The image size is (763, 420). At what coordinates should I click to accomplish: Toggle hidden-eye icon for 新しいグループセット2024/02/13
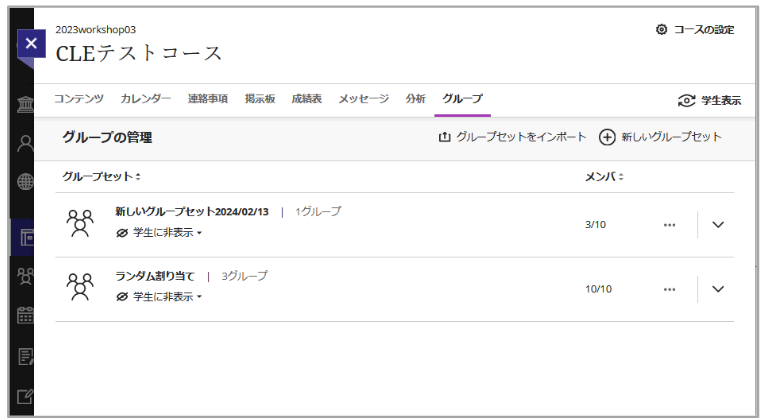click(122, 233)
